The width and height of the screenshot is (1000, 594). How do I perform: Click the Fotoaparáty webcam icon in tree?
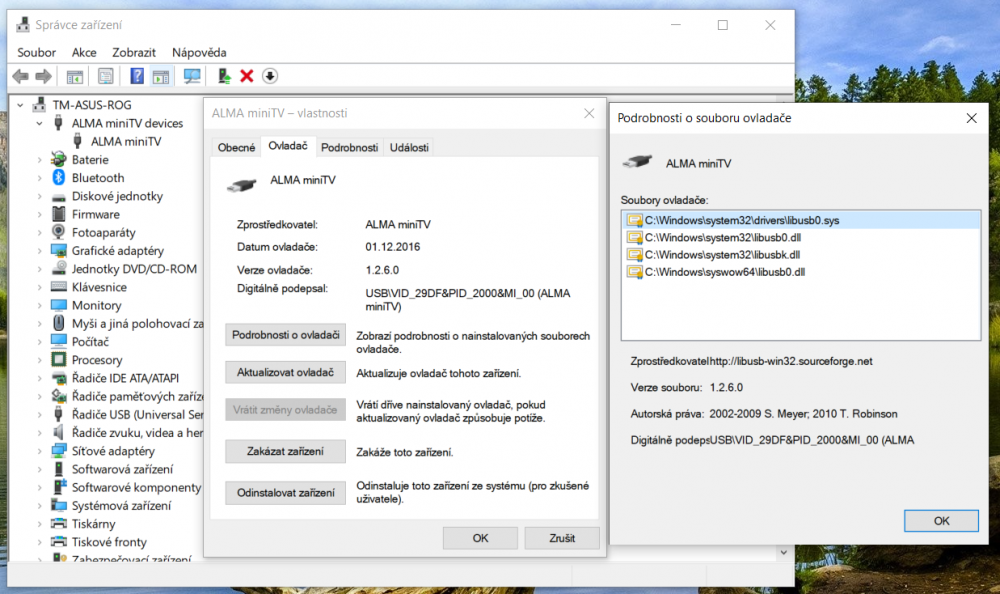tap(59, 232)
